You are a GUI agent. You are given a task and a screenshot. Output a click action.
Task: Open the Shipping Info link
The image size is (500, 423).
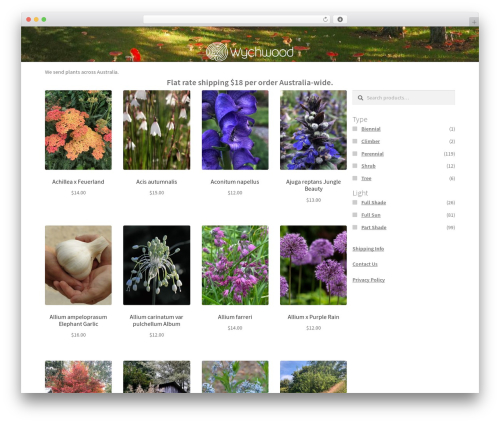(x=368, y=249)
